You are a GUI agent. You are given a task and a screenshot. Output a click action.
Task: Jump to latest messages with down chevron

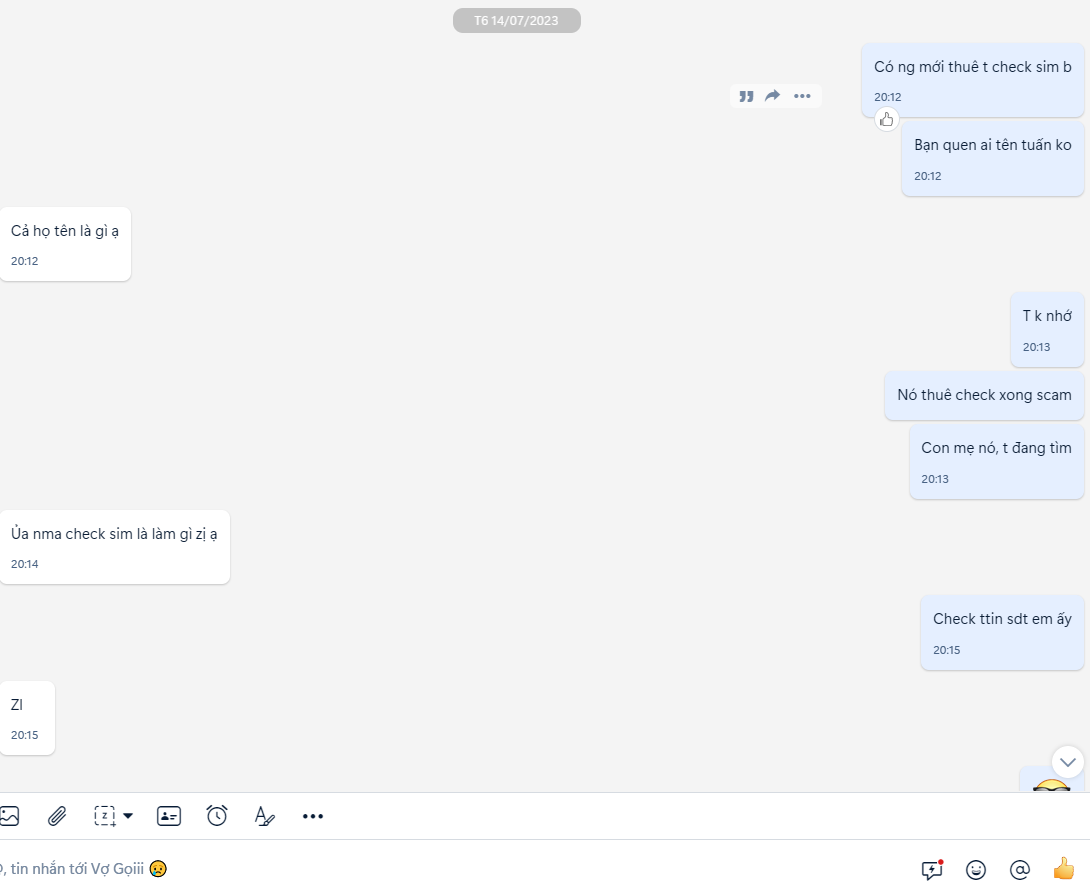[x=1068, y=761]
